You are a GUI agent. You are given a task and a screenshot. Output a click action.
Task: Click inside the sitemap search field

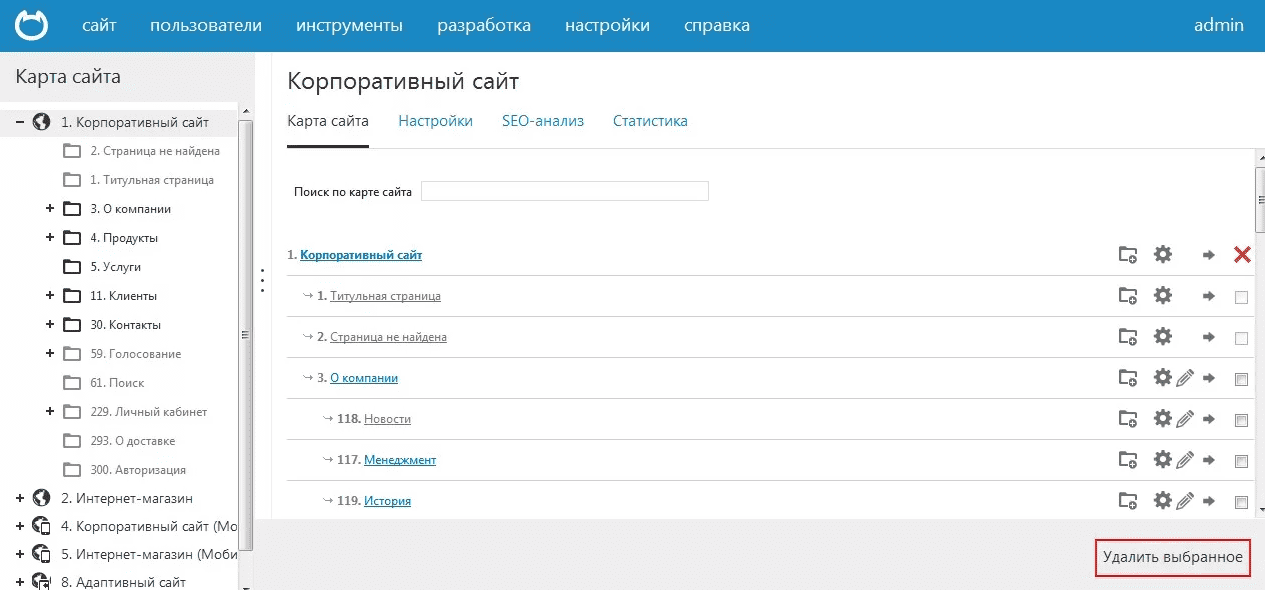(564, 190)
